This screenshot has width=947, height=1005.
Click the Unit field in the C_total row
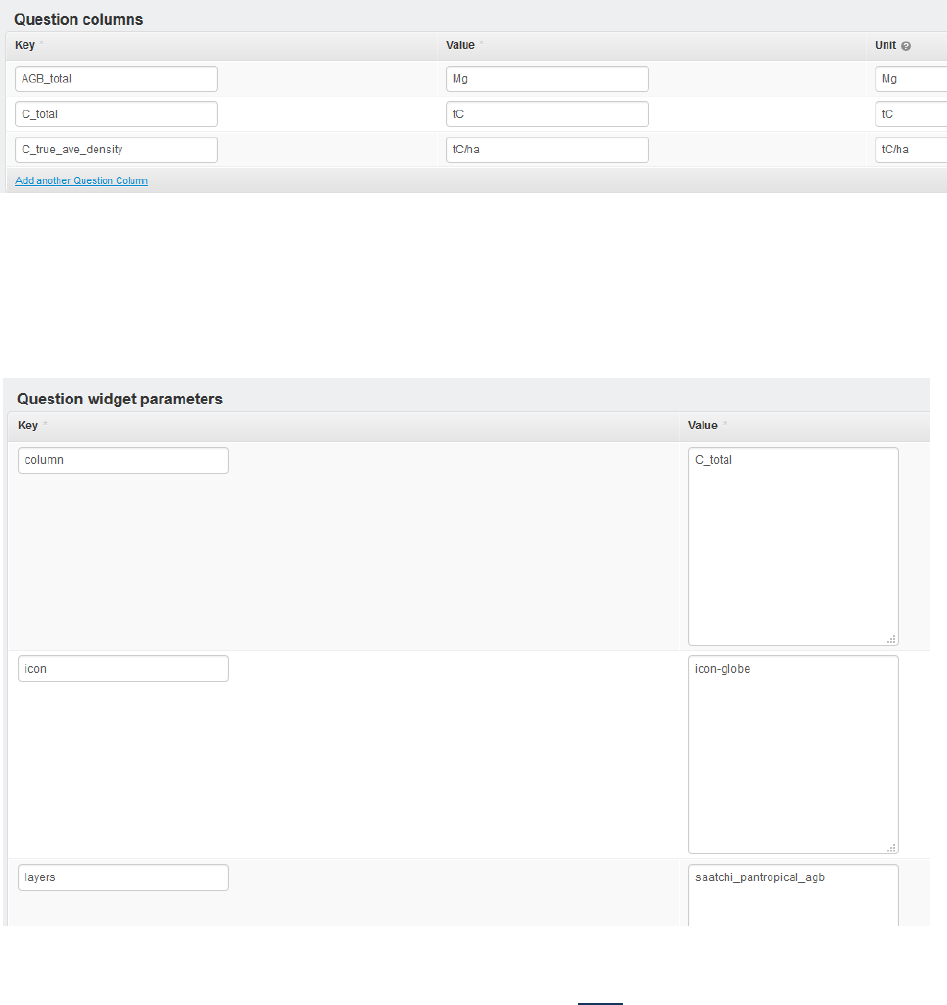(910, 114)
